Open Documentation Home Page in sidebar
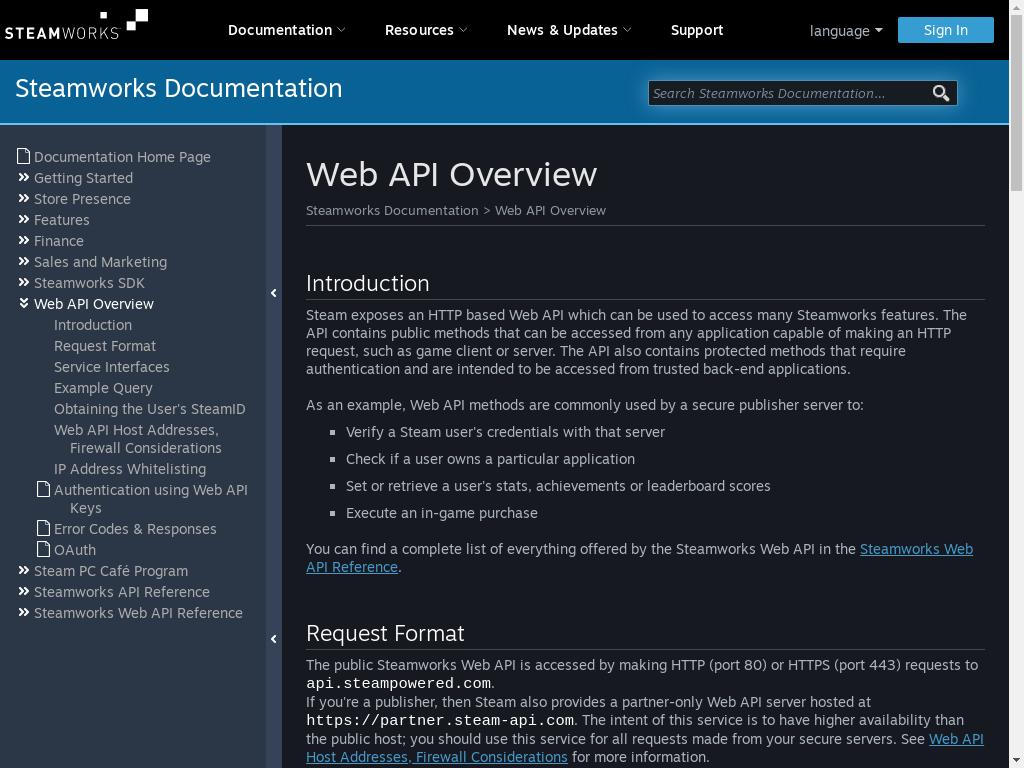Screen dimensions: 1024x768 tap(122, 157)
